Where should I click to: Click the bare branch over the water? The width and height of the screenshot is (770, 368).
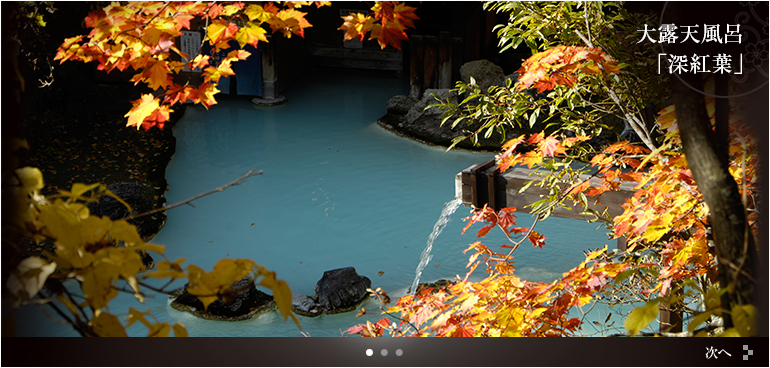[x=196, y=195]
